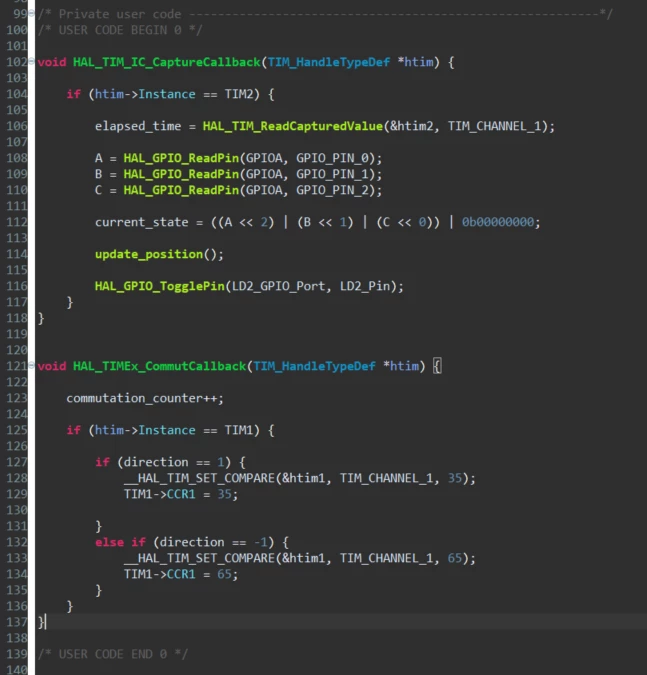Click the current_state variable

pyautogui.click(x=142, y=222)
